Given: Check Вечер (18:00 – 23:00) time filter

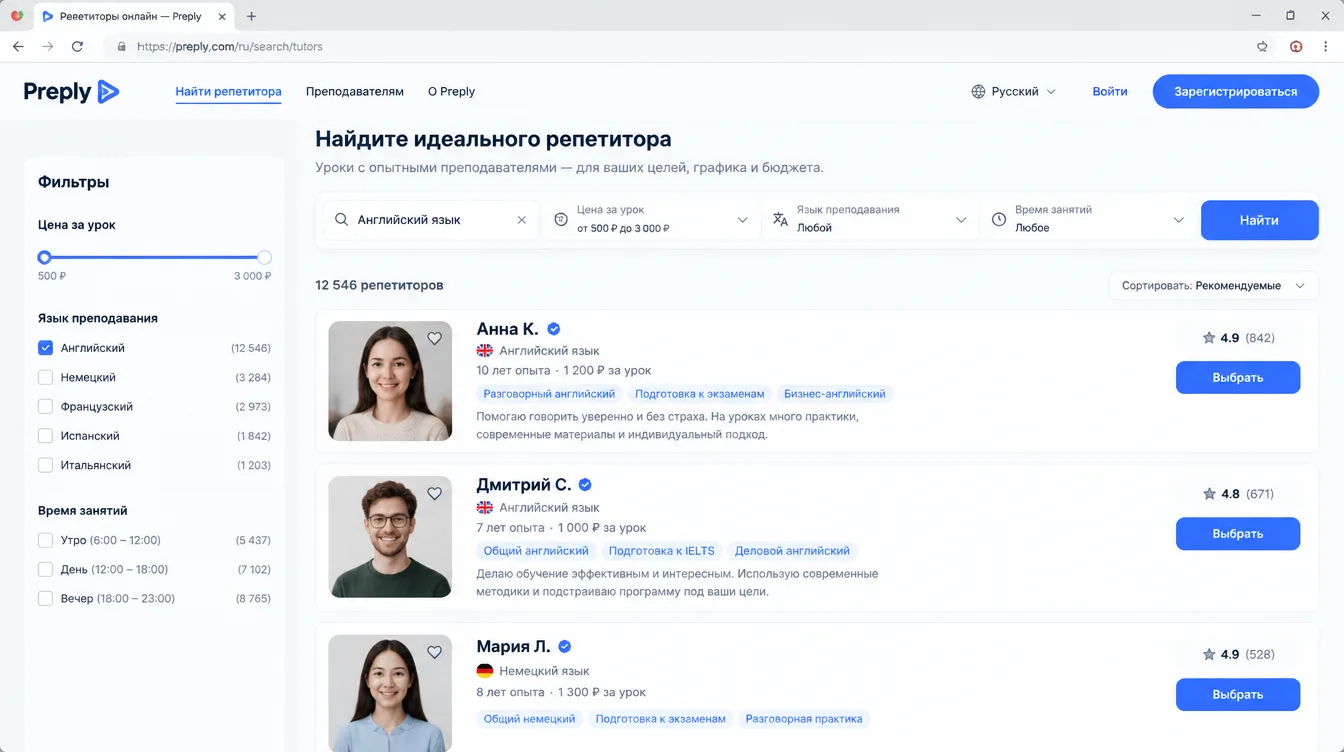Looking at the screenshot, I should 45,599.
